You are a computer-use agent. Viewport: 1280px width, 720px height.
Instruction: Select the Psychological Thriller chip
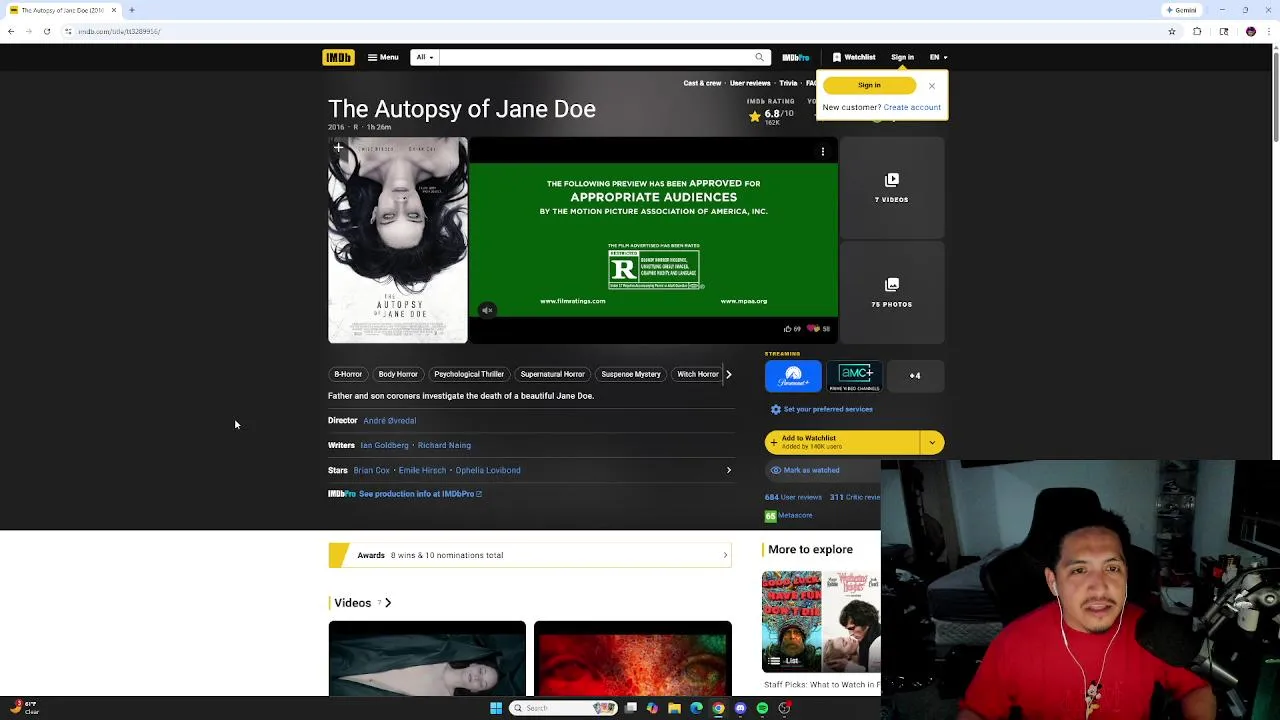point(469,374)
